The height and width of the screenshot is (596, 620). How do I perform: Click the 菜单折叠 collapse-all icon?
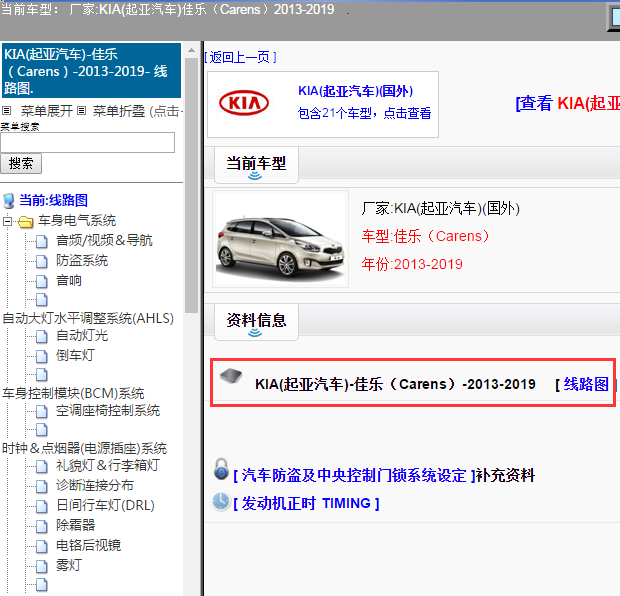click(81, 110)
